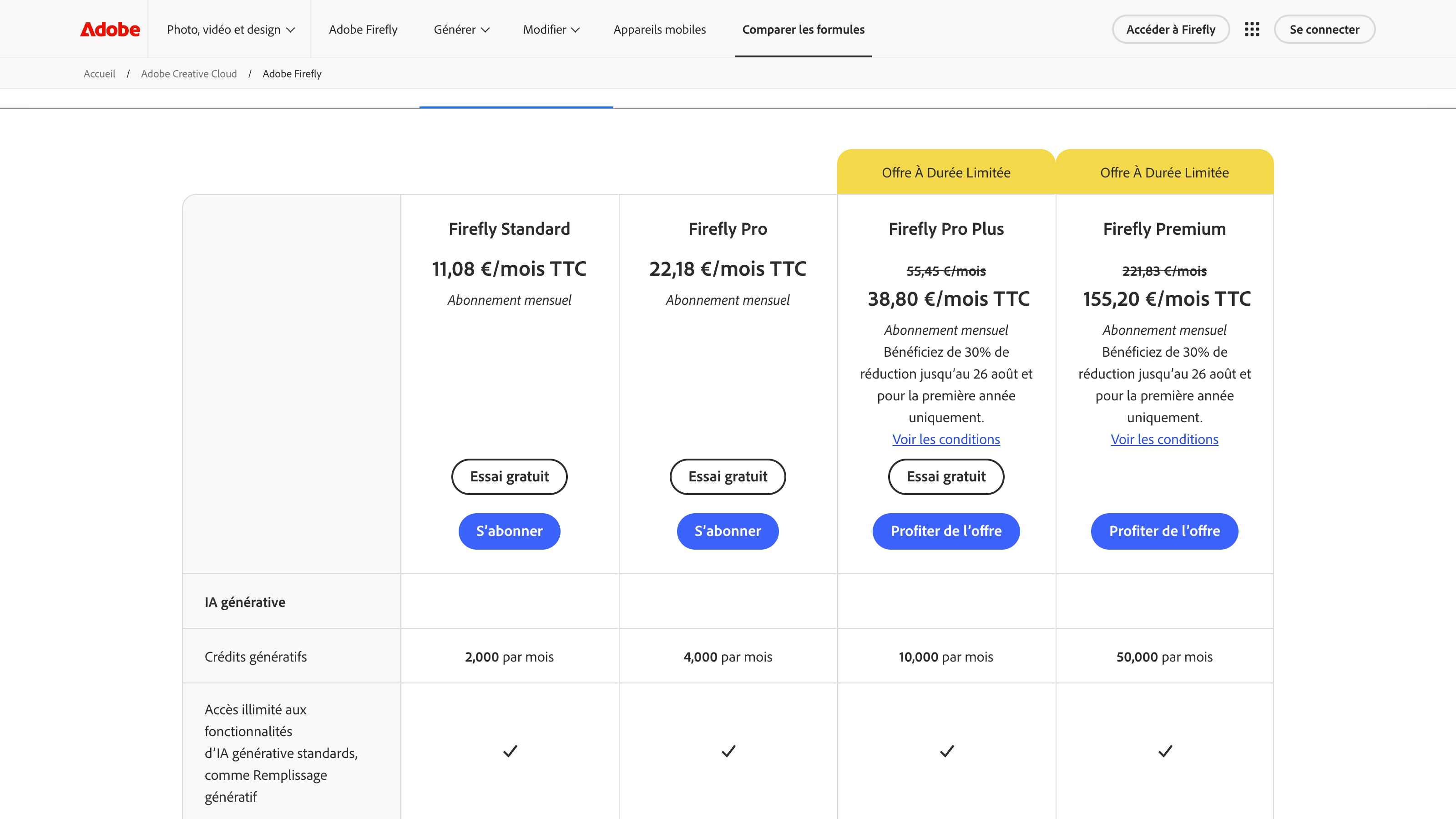Click the Adobe logo

pyautogui.click(x=110, y=29)
